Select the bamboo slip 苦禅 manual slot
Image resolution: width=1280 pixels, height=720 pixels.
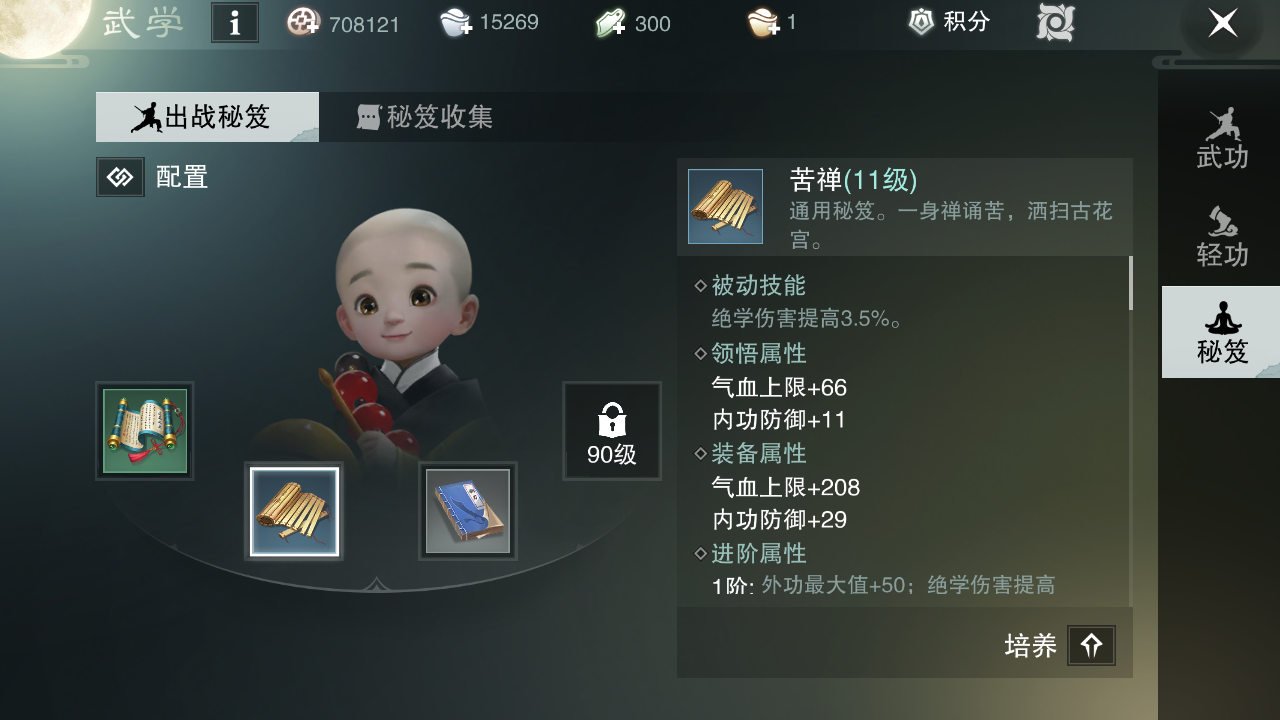pyautogui.click(x=294, y=511)
